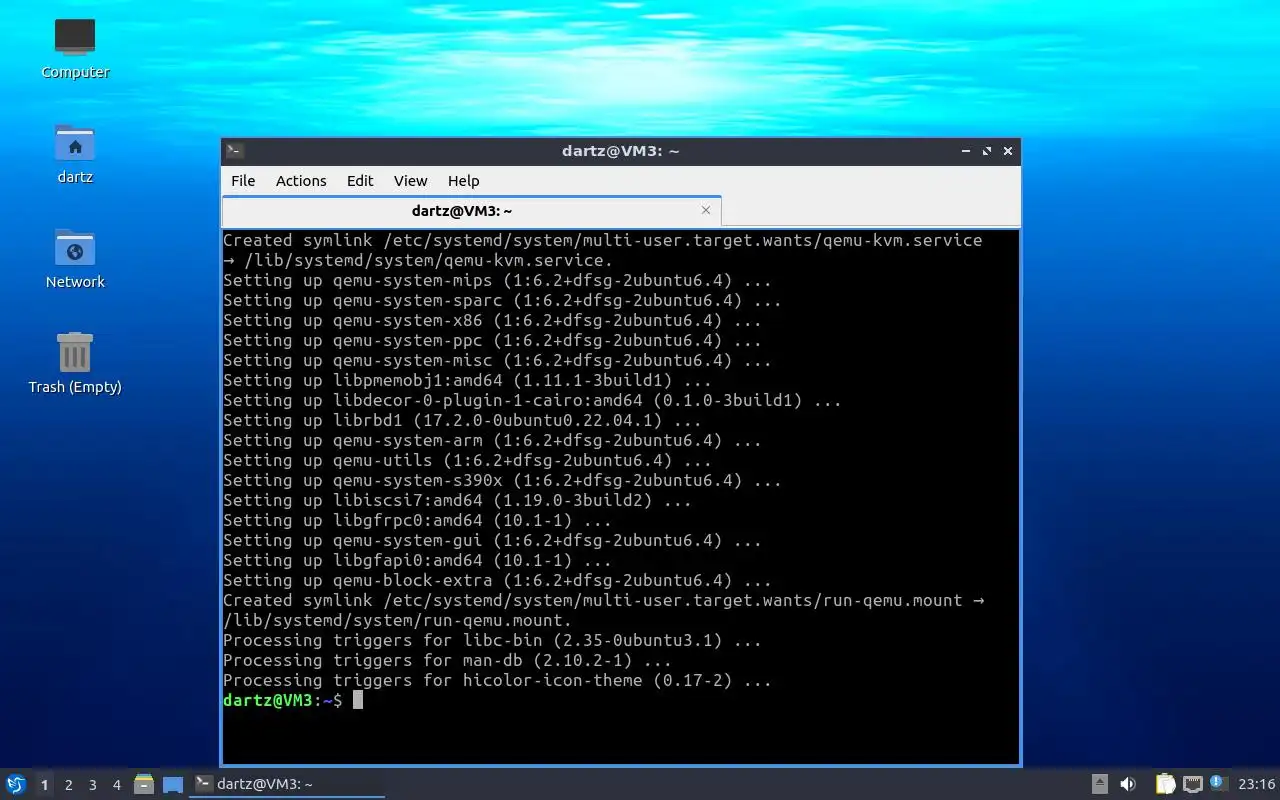Select the Network desktop icon
The image size is (1280, 800).
pyautogui.click(x=75, y=258)
